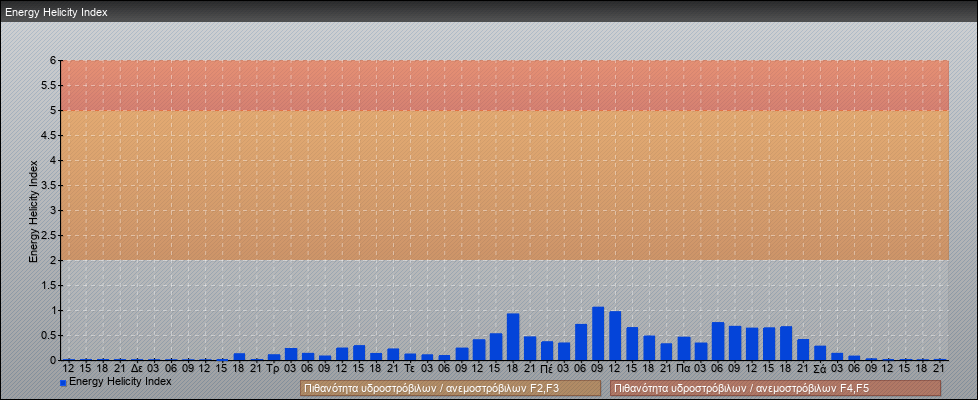
Task: Select the F2,F3 tornado probability legend box
Action: 450,388
